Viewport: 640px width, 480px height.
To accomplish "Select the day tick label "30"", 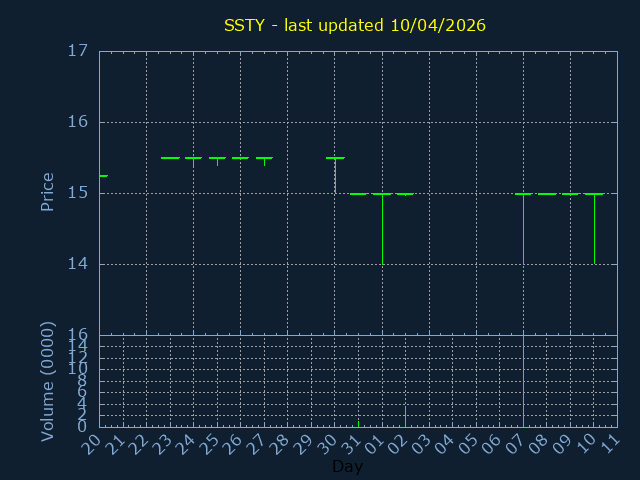I will pos(327,444).
